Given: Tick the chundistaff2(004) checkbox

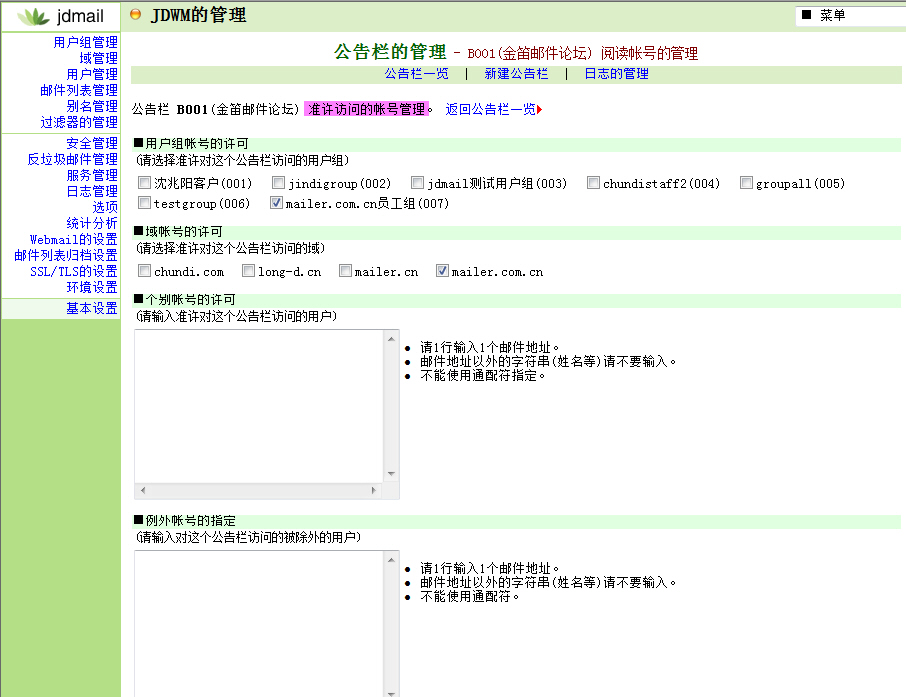Looking at the screenshot, I should [x=593, y=183].
